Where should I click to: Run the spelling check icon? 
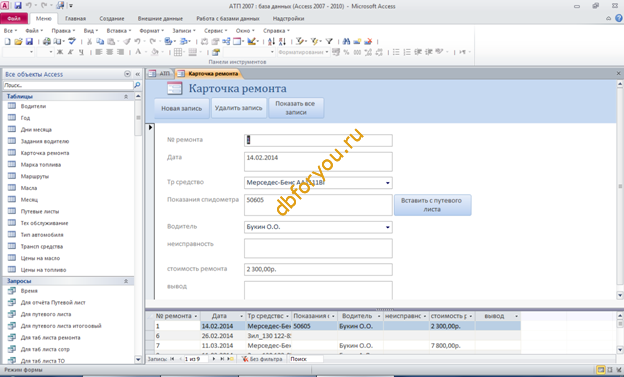click(x=72, y=41)
